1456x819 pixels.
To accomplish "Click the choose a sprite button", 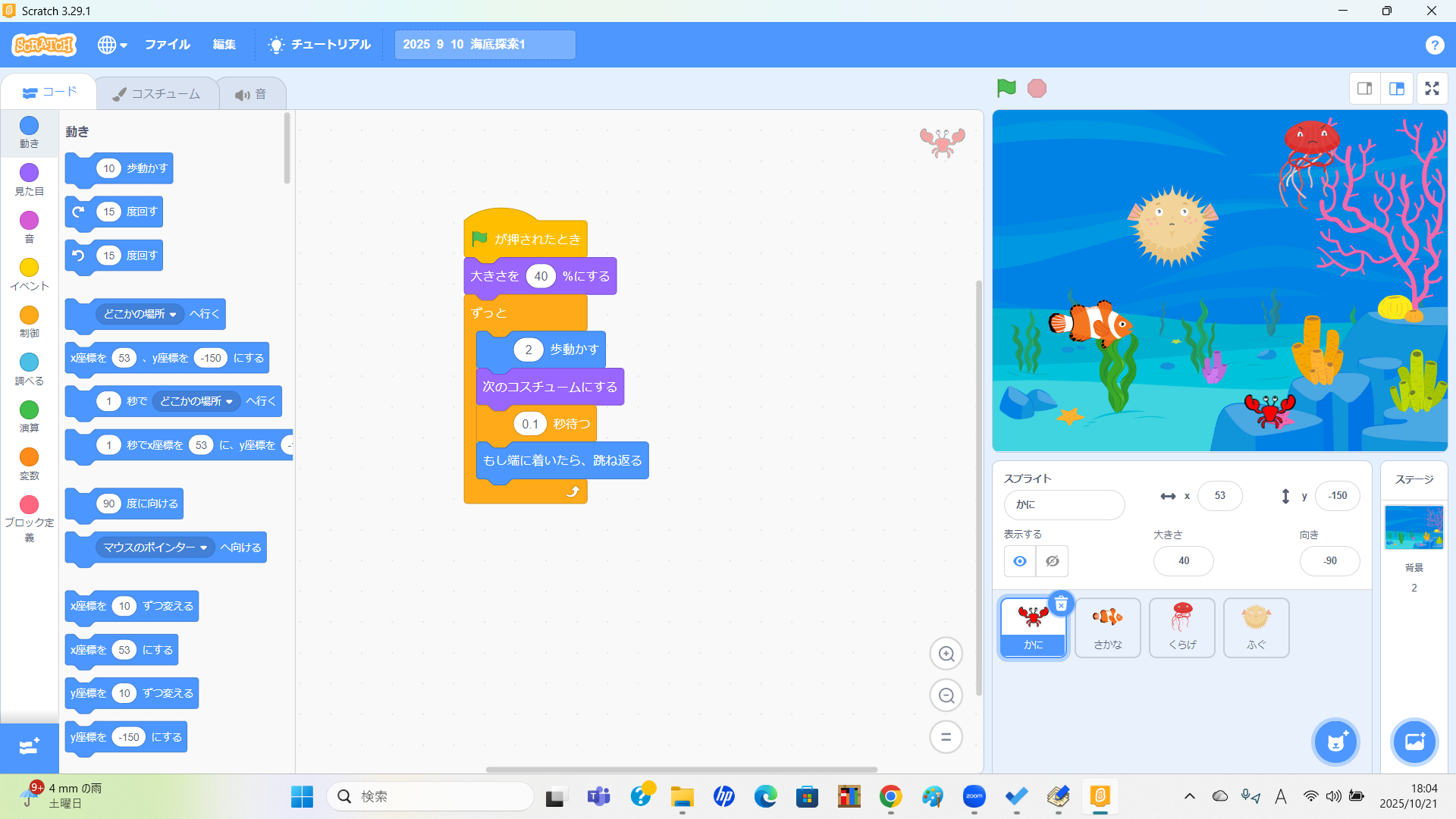I will (x=1335, y=741).
